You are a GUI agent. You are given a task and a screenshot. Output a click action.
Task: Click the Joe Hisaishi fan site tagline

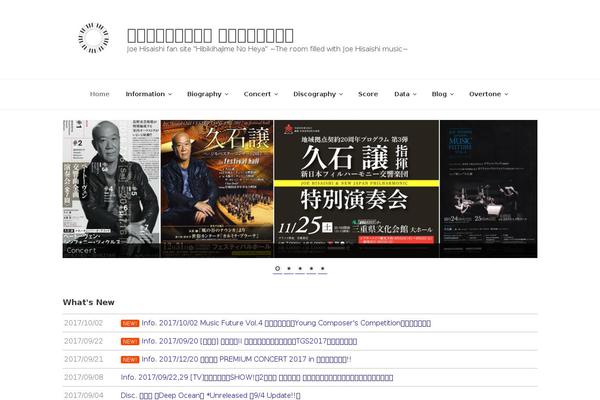pos(267,49)
